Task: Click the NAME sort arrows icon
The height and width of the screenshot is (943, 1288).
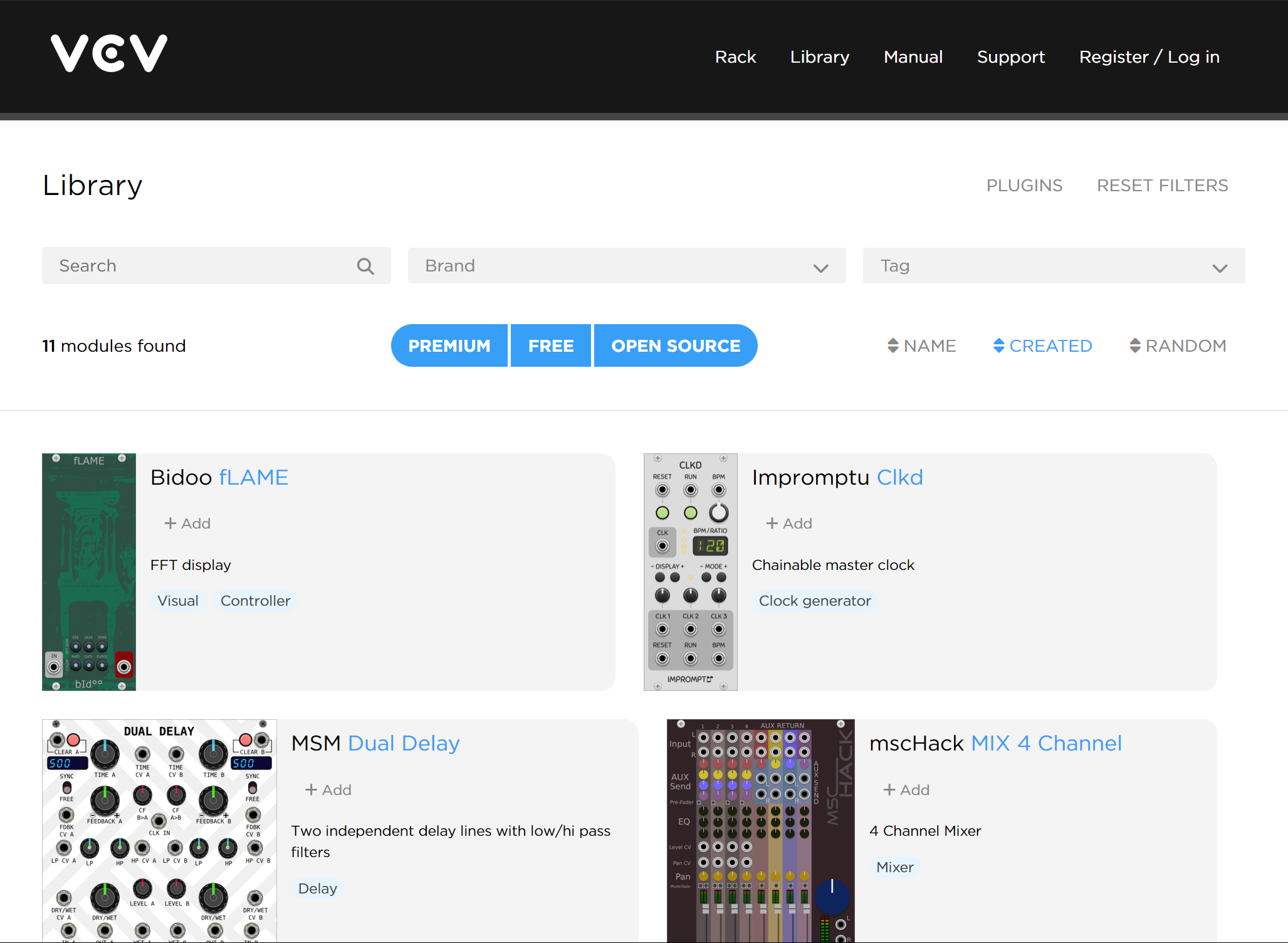Action: coord(893,345)
